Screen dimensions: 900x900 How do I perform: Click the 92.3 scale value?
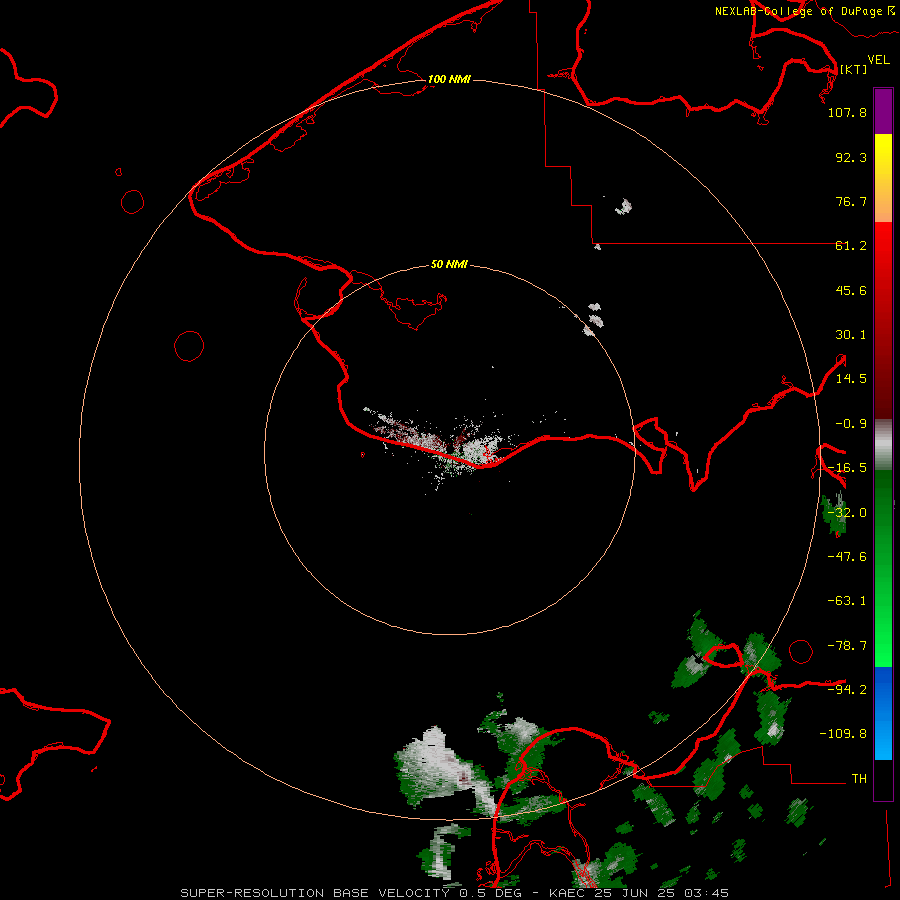tap(851, 157)
